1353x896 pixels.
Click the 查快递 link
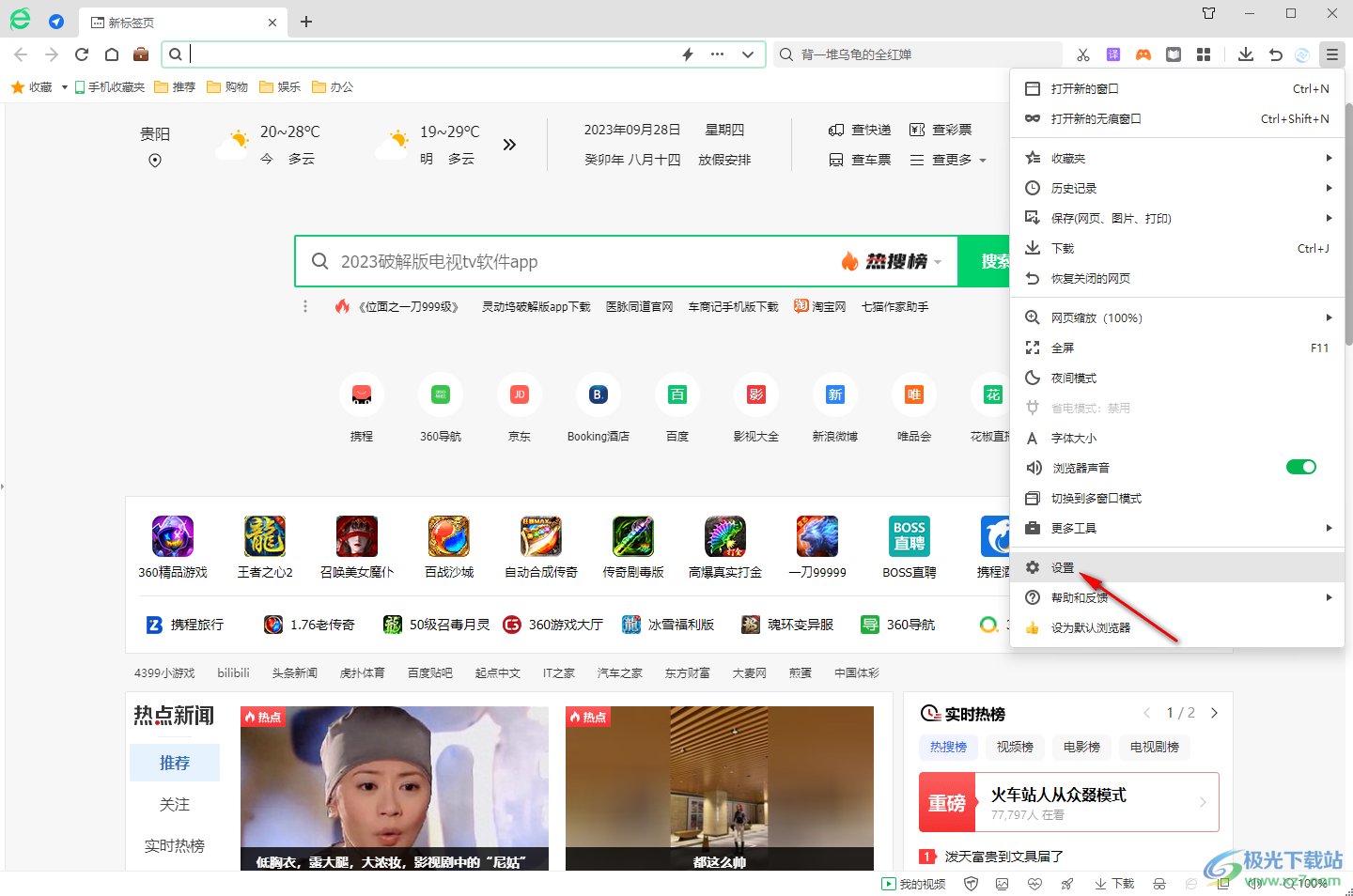click(x=860, y=130)
